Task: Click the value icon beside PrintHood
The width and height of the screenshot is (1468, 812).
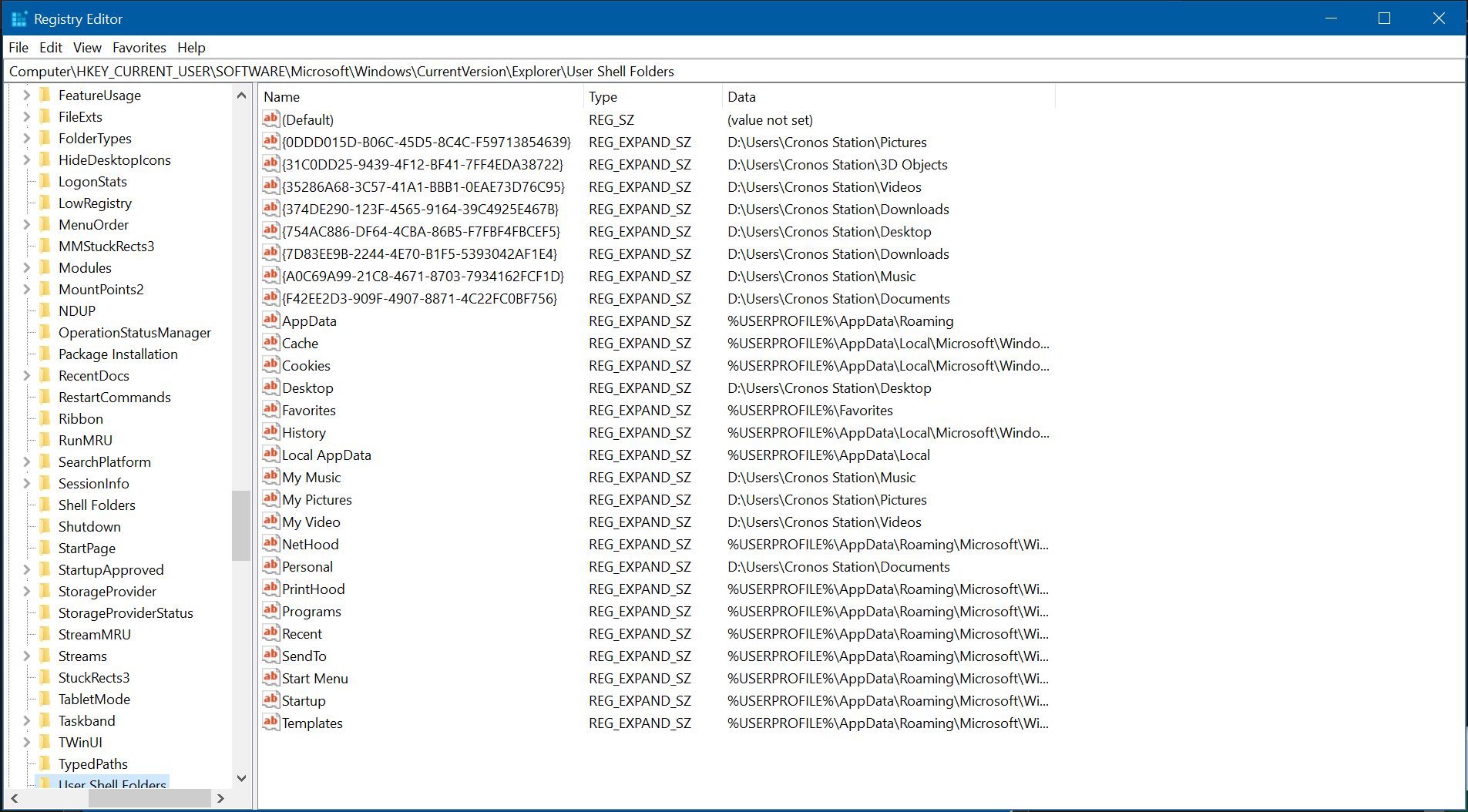Action: coord(270,588)
